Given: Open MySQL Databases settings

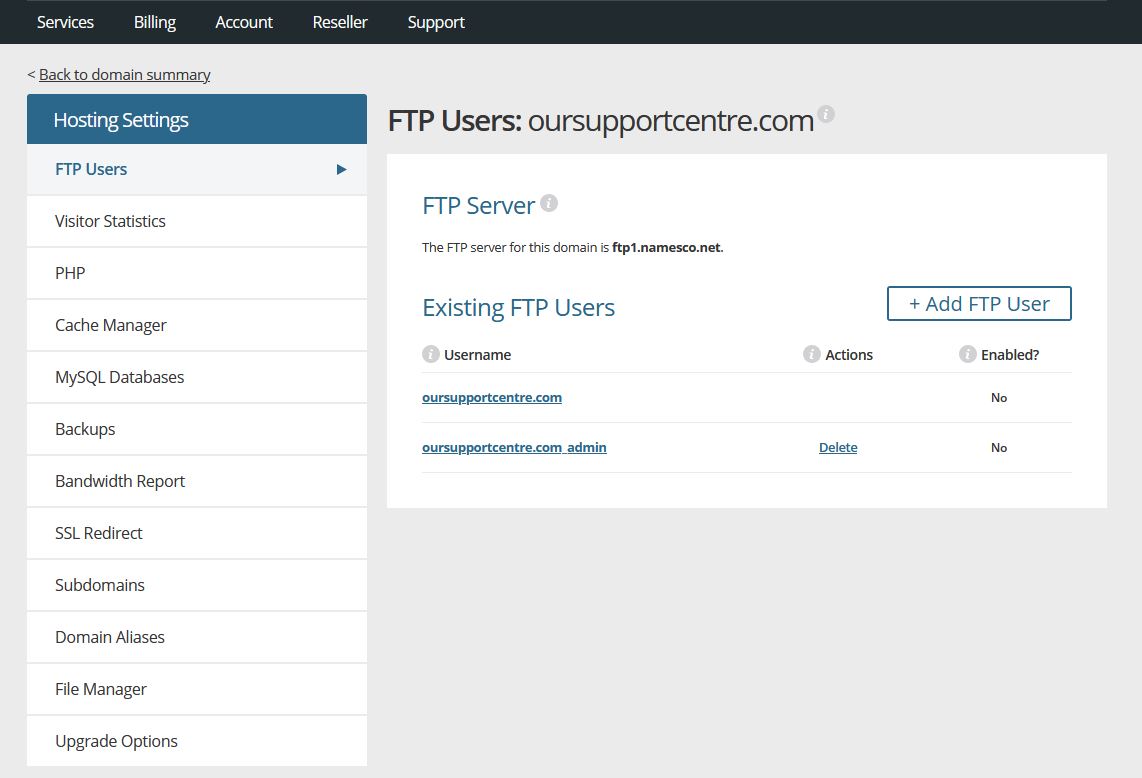Looking at the screenshot, I should point(119,377).
